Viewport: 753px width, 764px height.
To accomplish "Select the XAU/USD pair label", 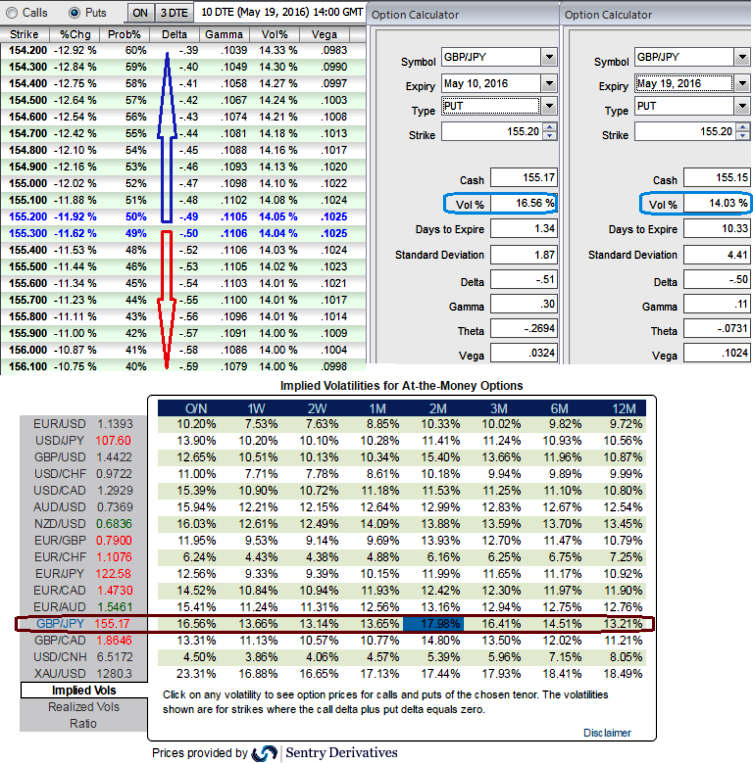I will click(60, 674).
